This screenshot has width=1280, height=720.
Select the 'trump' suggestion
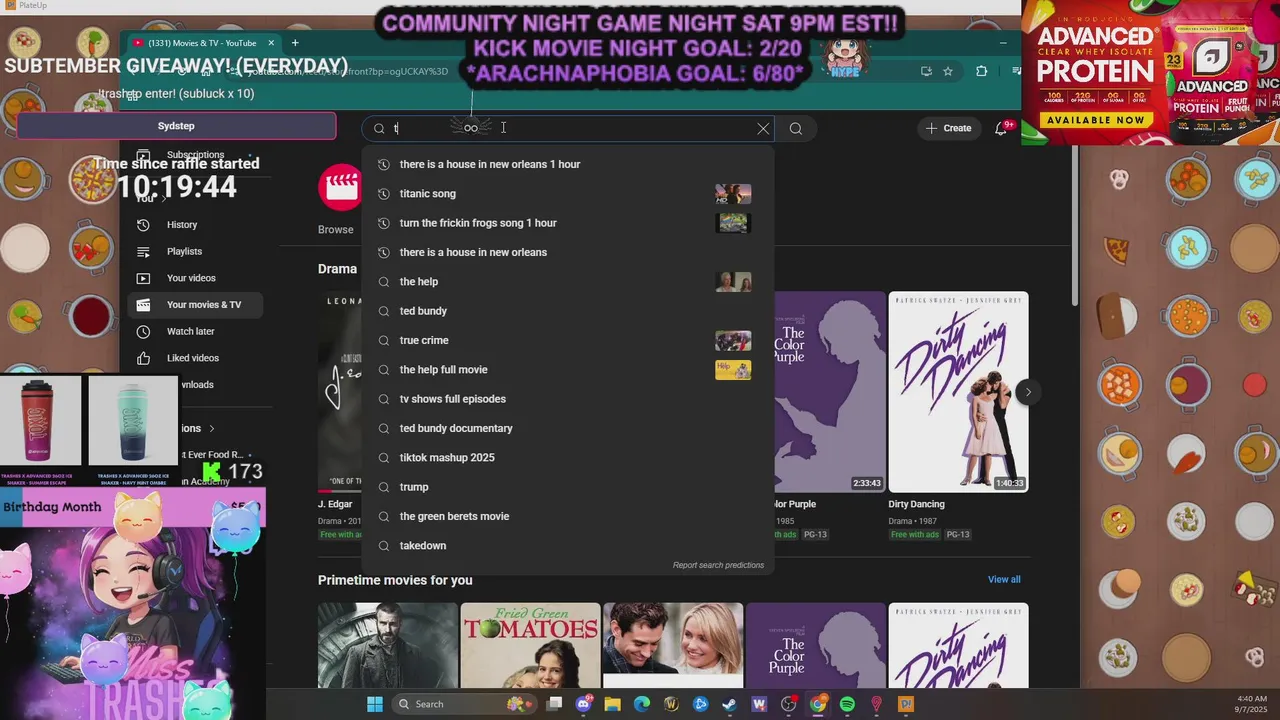[568, 487]
